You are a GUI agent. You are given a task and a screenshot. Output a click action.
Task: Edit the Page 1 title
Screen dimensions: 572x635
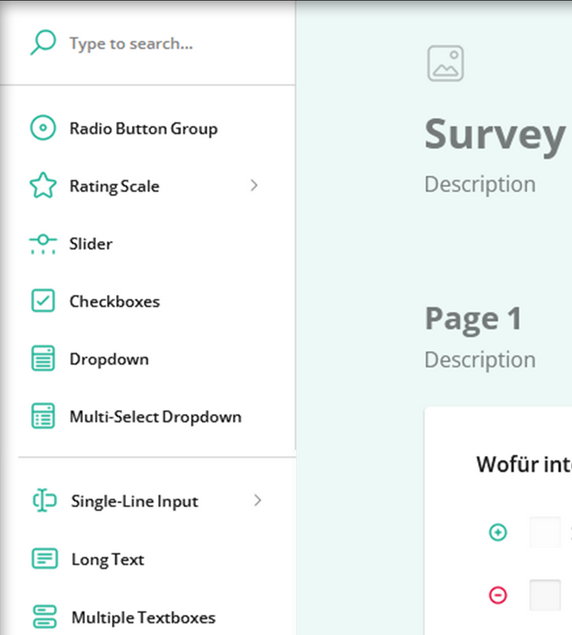click(x=474, y=320)
